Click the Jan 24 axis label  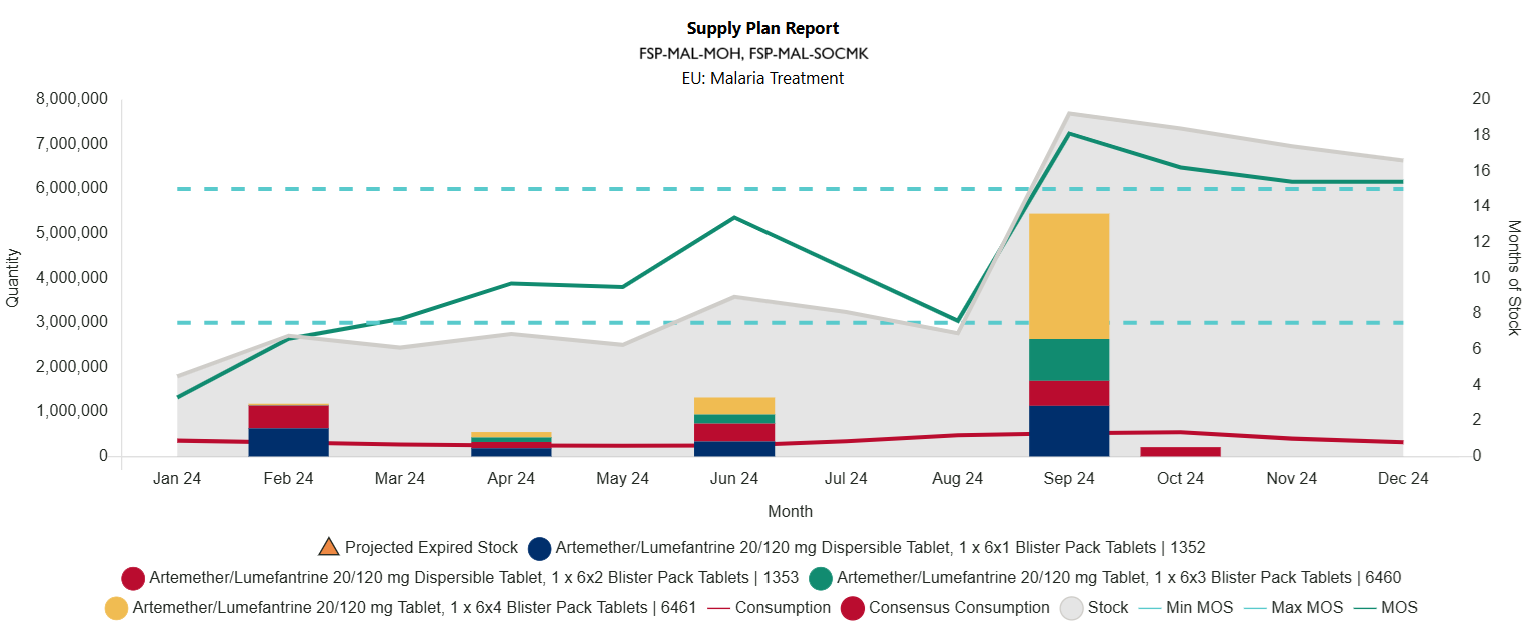pyautogui.click(x=177, y=479)
